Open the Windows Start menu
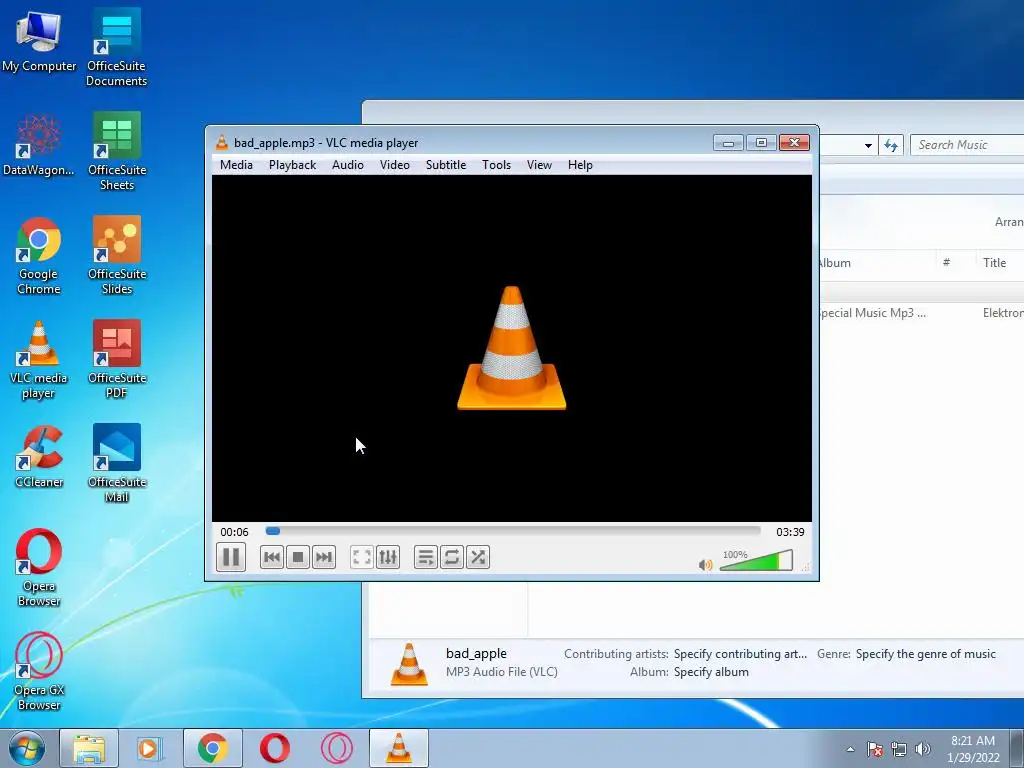 27,748
